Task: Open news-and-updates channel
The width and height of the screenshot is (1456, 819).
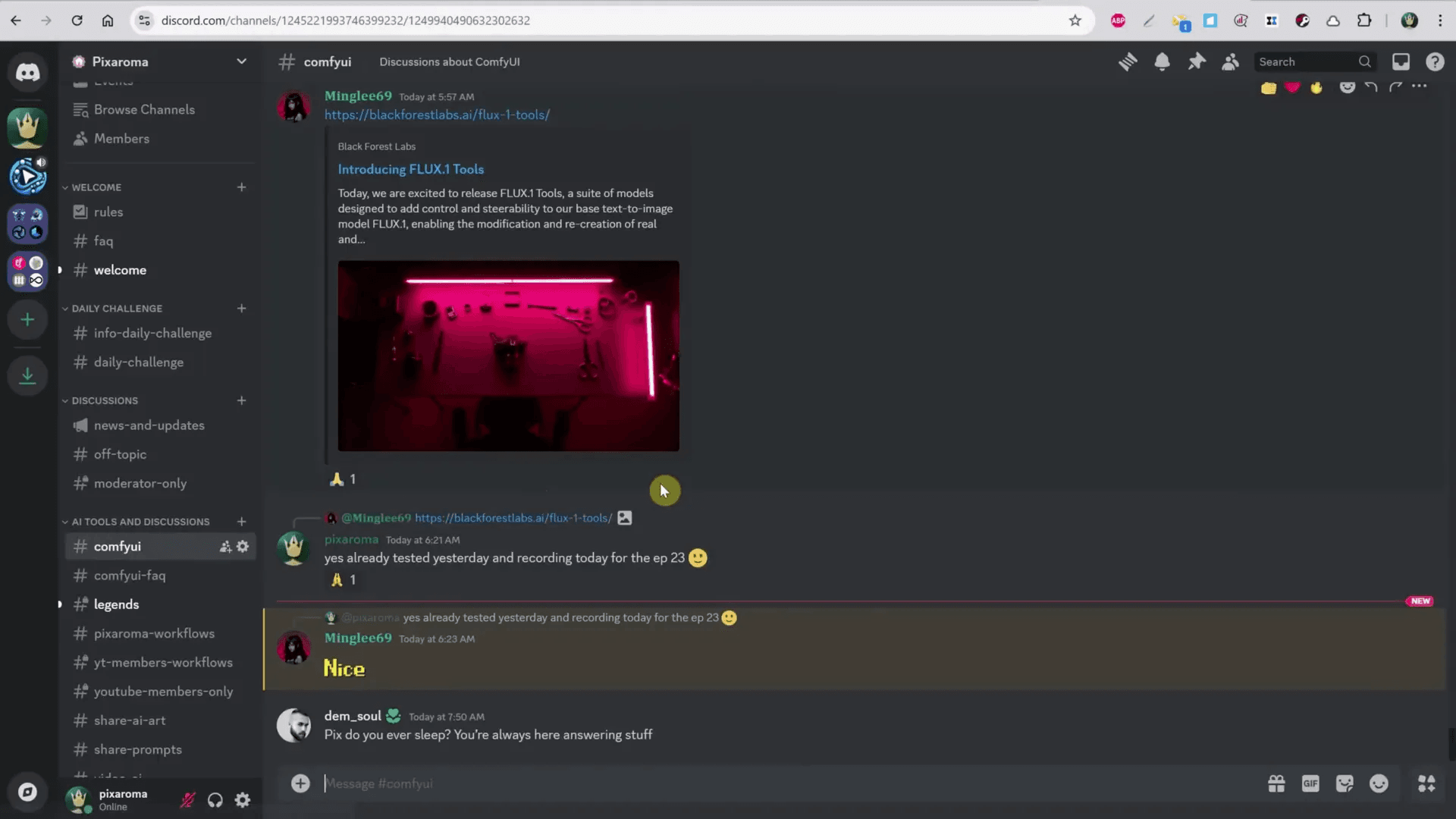Action: (160, 425)
